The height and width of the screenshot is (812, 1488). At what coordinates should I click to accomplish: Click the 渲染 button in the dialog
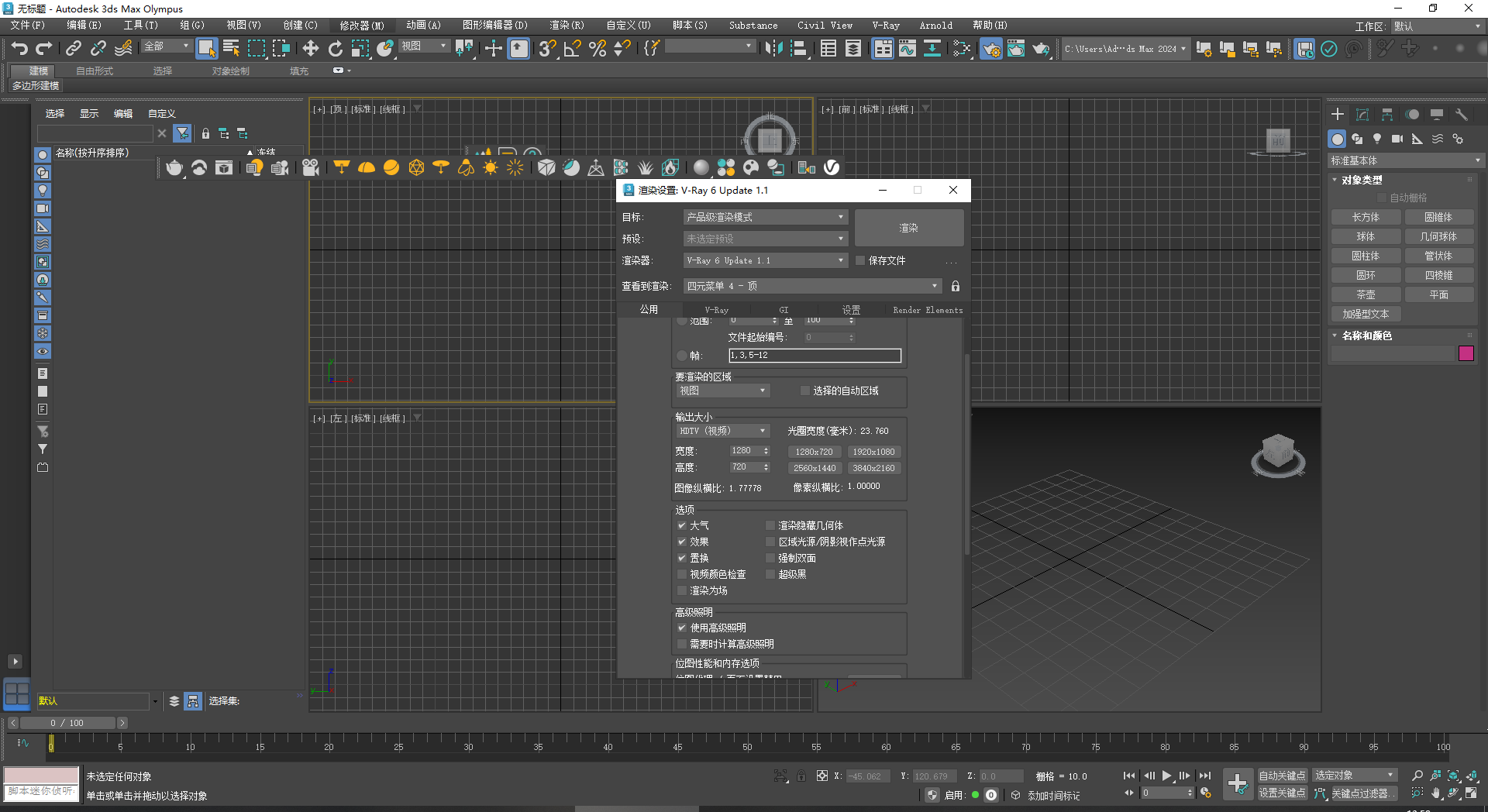coord(907,228)
